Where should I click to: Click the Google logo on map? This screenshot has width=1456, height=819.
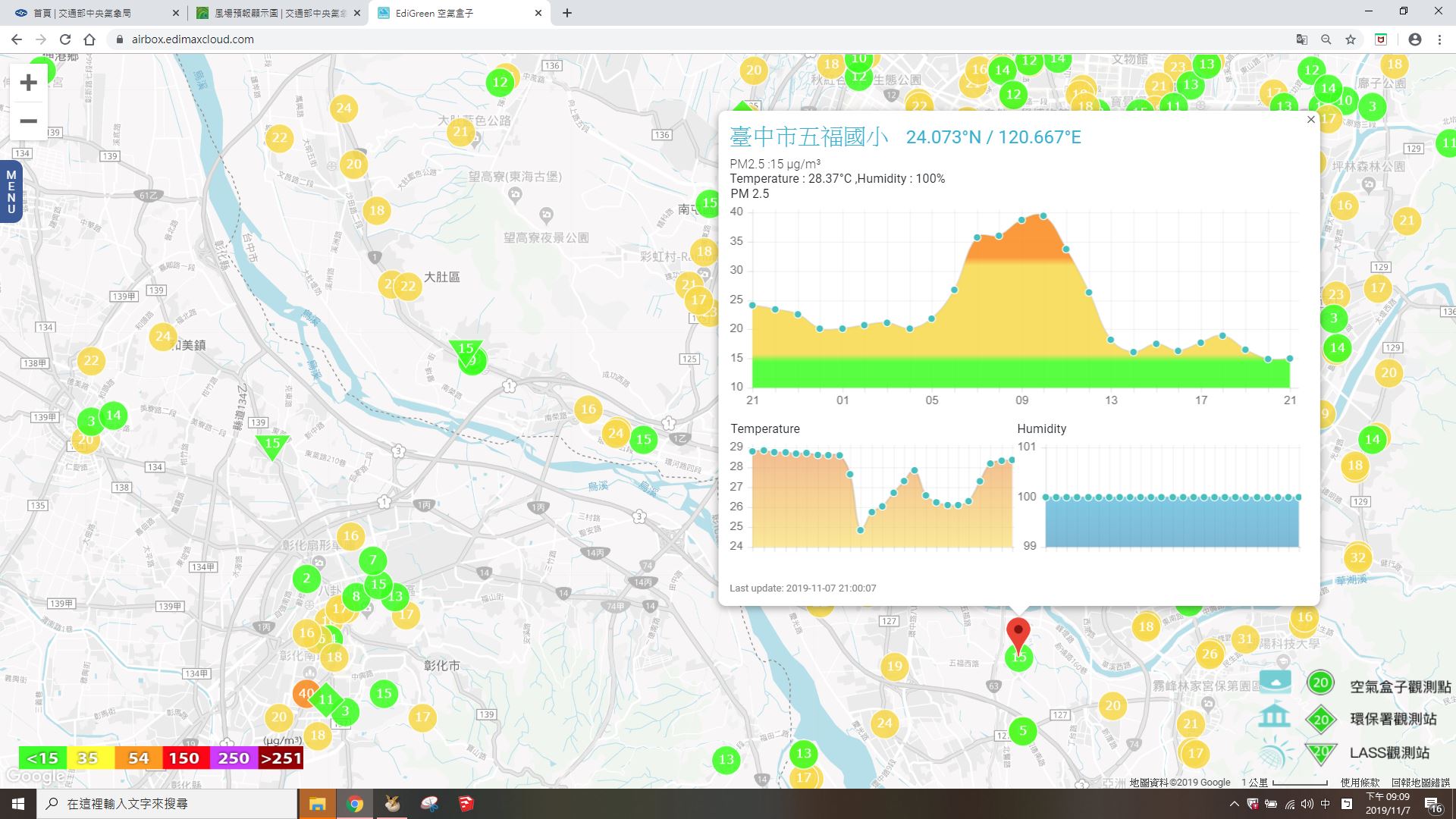pyautogui.click(x=34, y=777)
